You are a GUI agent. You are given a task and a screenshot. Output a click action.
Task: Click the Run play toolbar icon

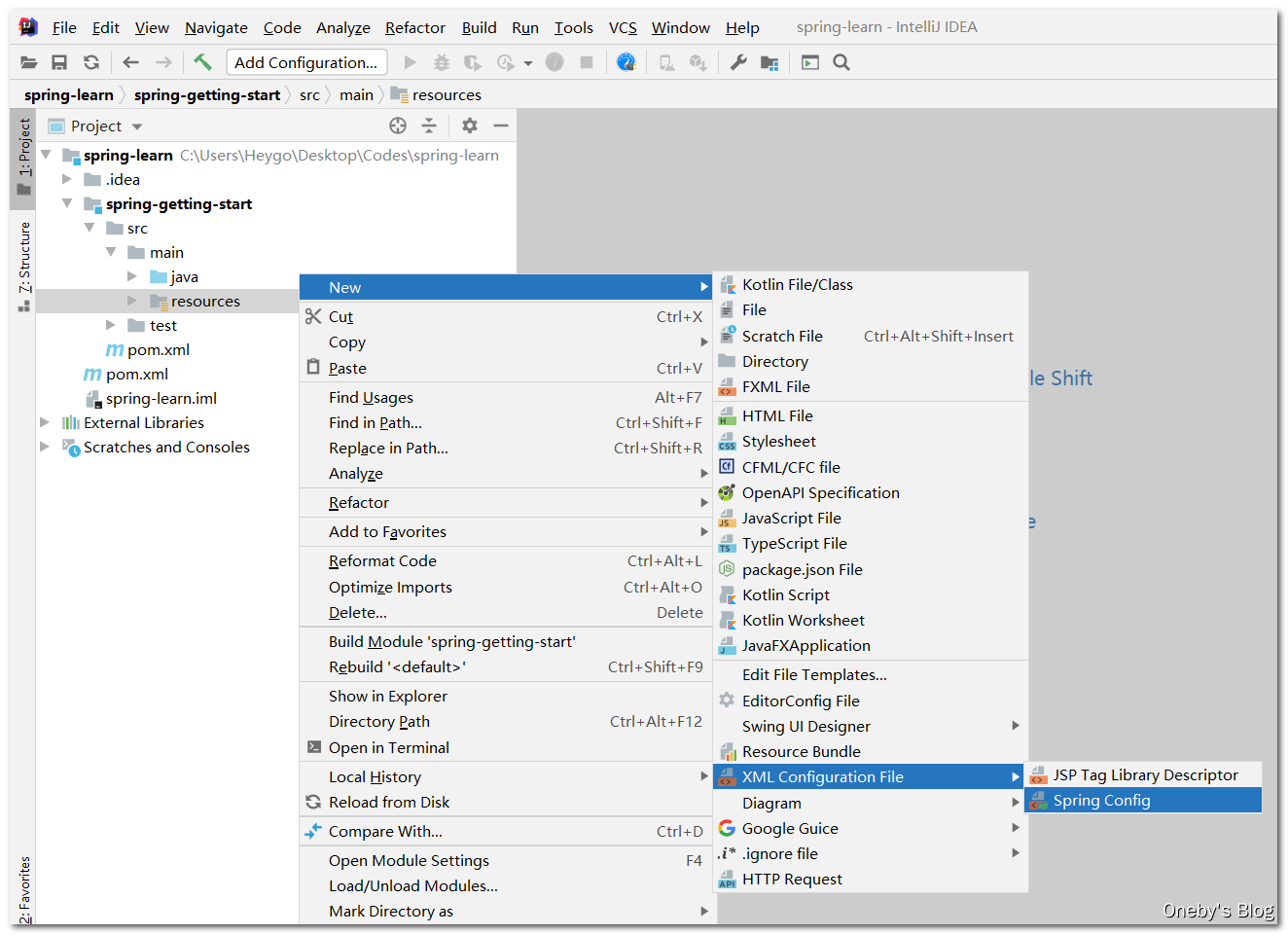pos(411,62)
